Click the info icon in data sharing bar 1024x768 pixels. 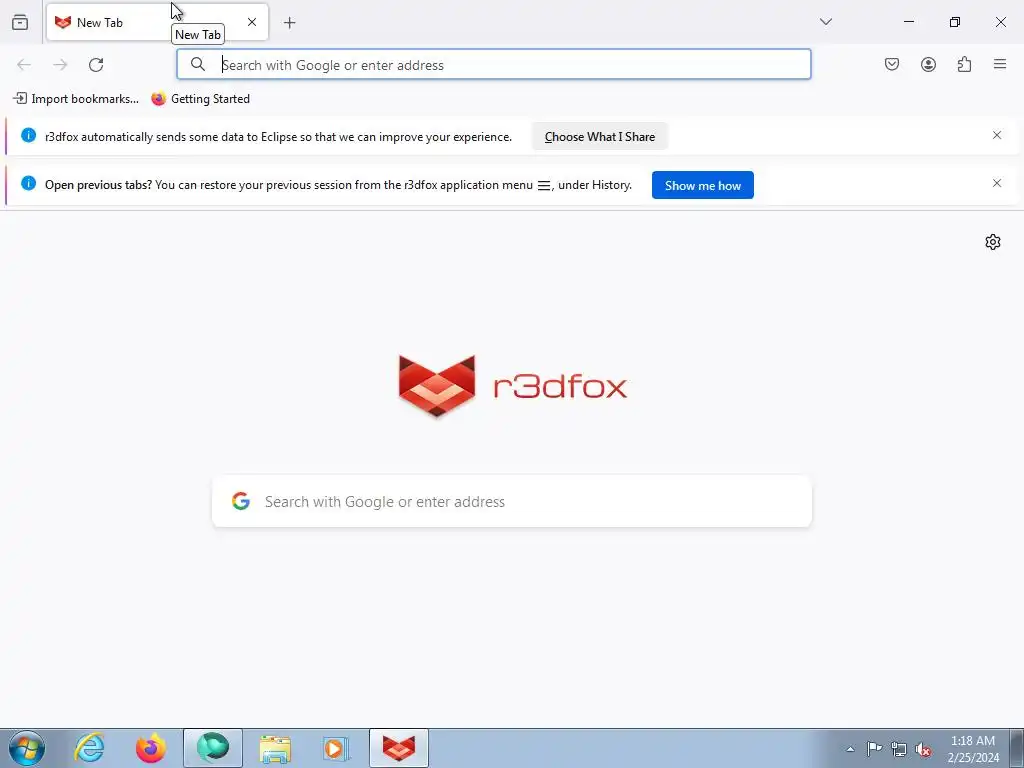(x=28, y=135)
